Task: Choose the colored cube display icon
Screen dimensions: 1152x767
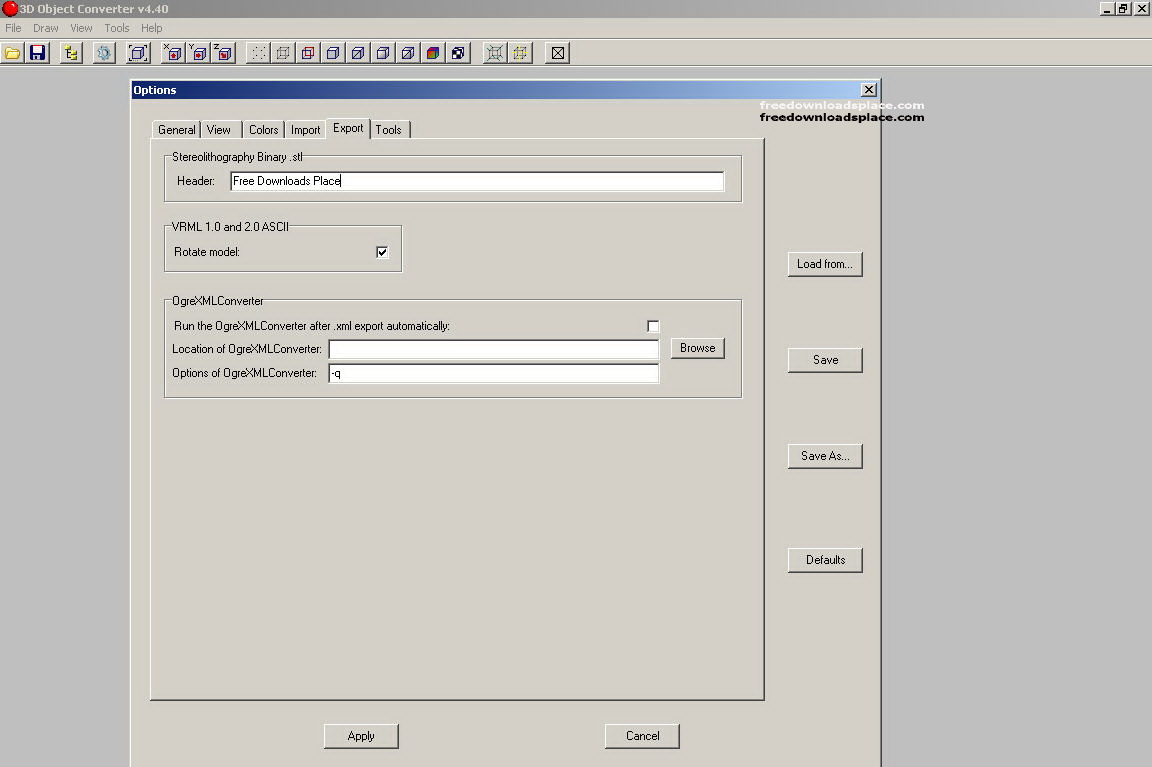Action: pyautogui.click(x=433, y=53)
